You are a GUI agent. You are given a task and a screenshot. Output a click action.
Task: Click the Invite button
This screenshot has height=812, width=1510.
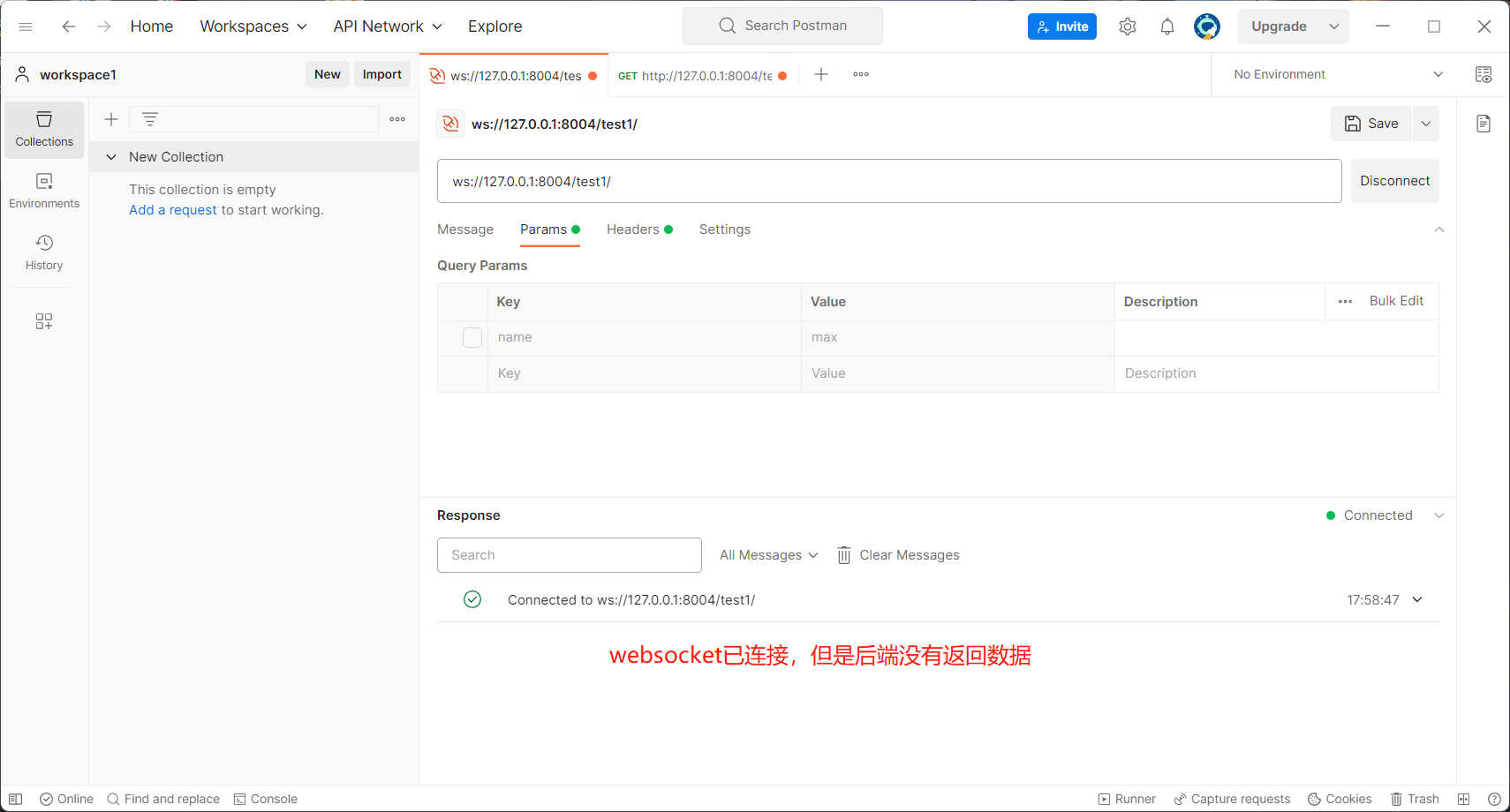[x=1062, y=26]
